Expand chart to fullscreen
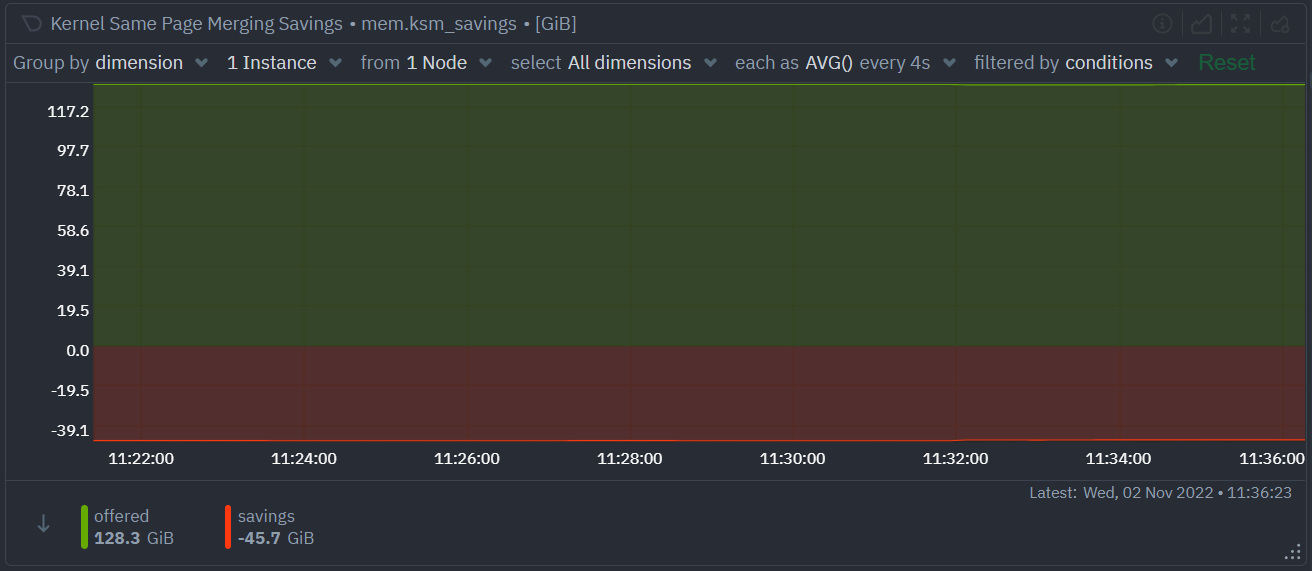1312x571 pixels. coord(1240,23)
